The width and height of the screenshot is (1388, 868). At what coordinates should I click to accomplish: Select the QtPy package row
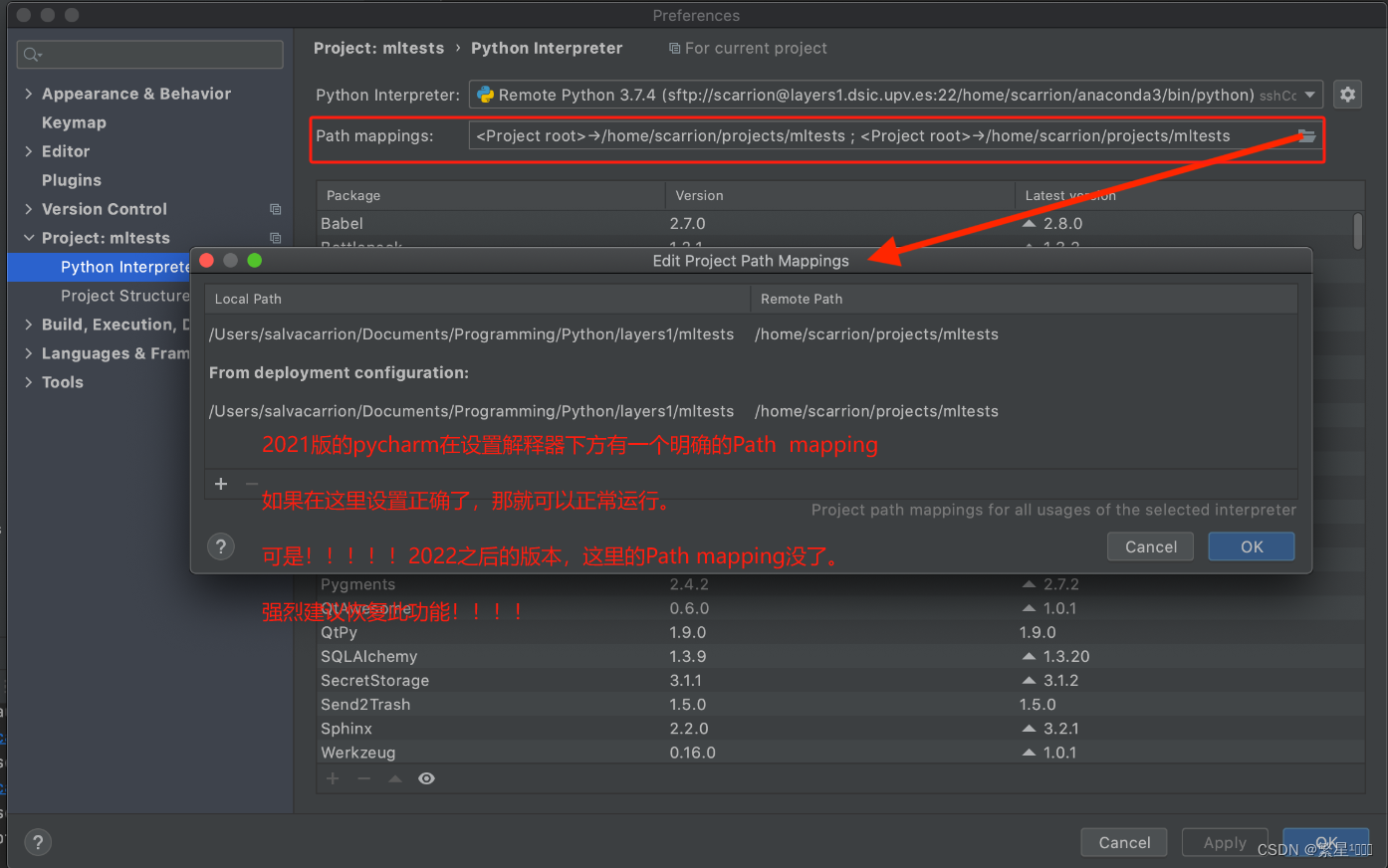point(840,633)
